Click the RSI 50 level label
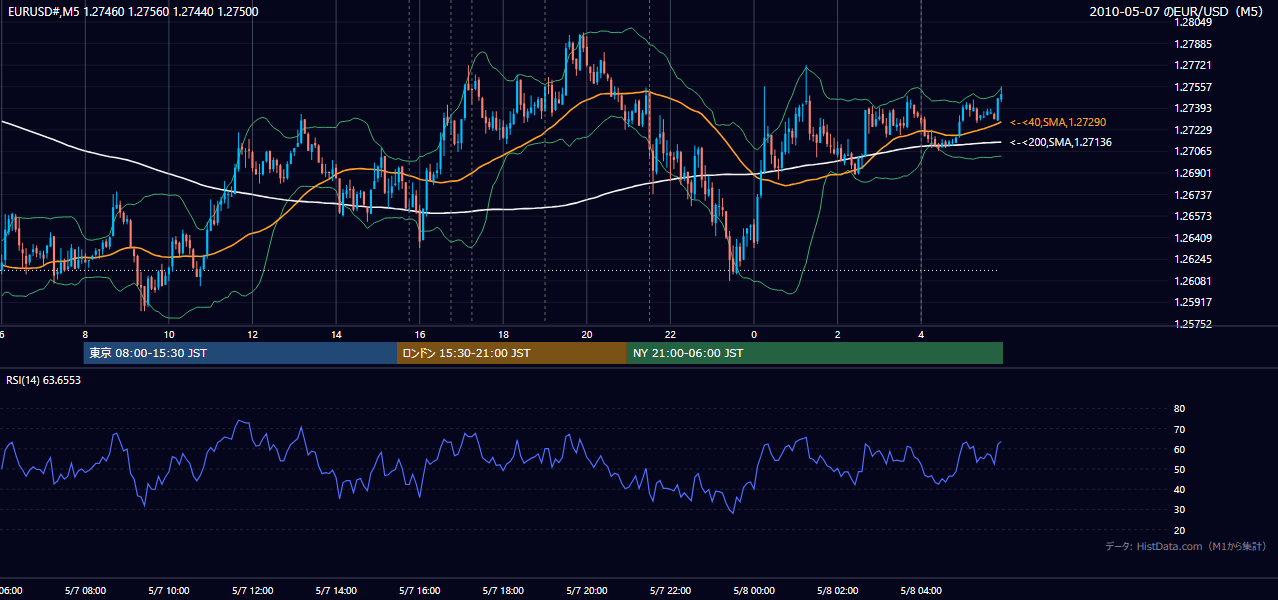 1179,470
